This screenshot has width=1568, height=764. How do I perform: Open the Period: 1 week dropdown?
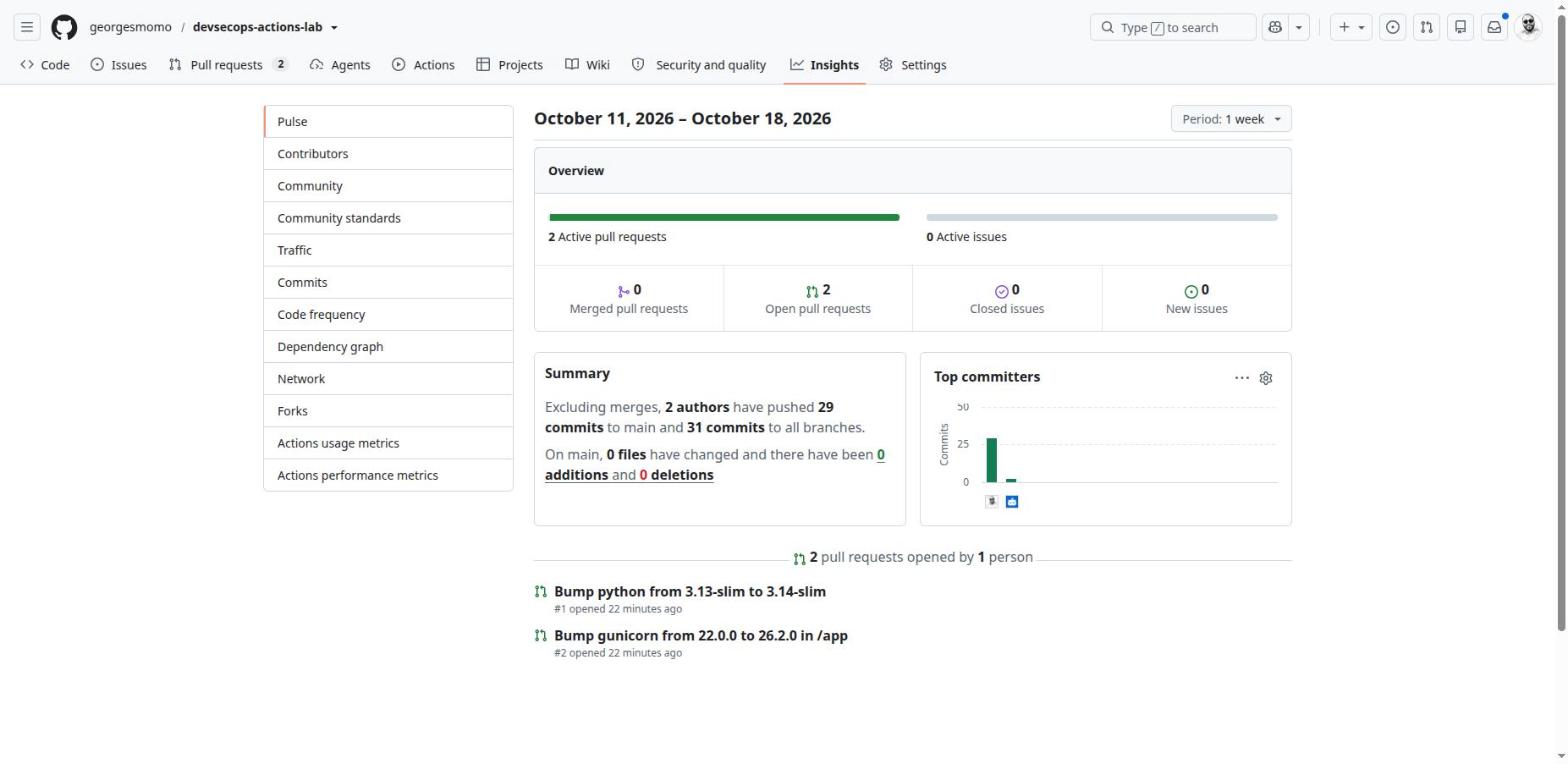(1231, 119)
